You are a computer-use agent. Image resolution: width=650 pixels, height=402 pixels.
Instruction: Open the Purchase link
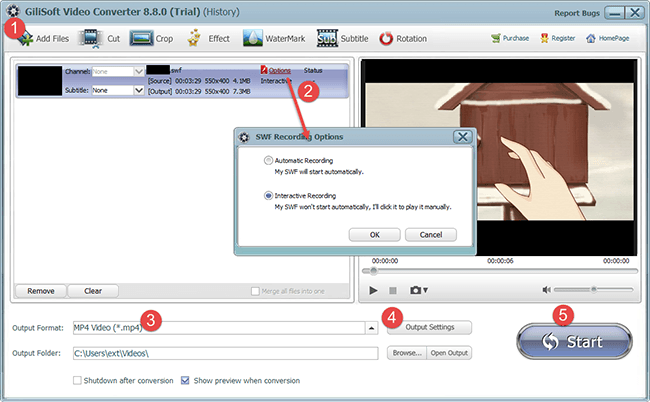(x=509, y=39)
